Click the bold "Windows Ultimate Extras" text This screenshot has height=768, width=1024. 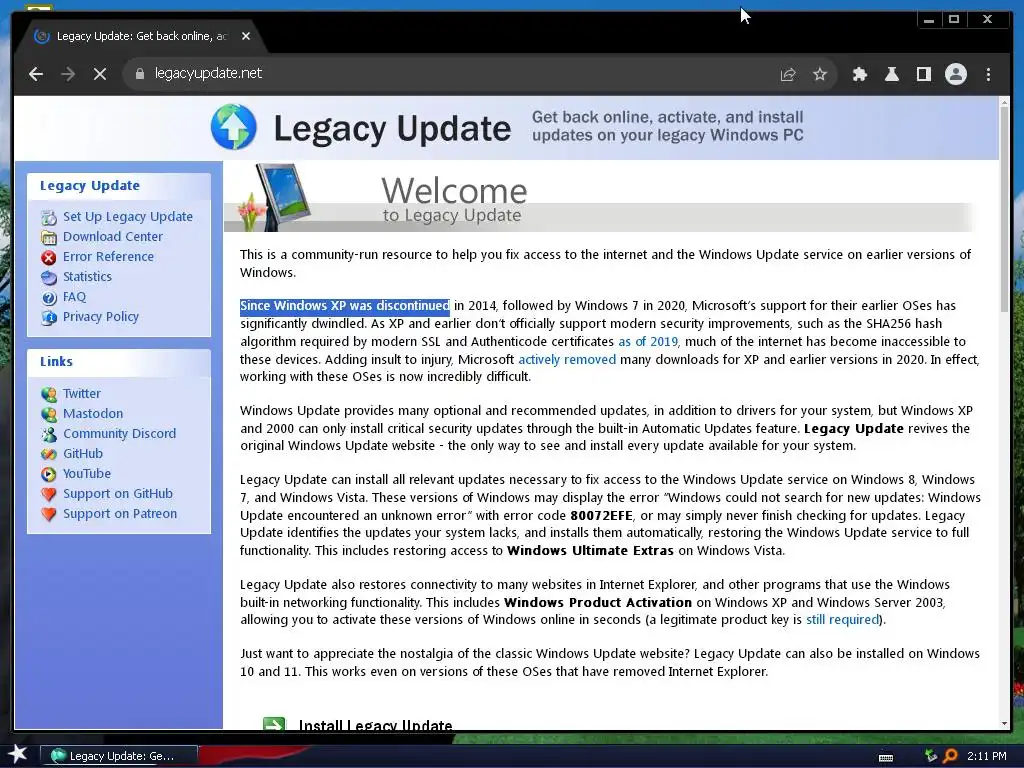pyautogui.click(x=590, y=551)
